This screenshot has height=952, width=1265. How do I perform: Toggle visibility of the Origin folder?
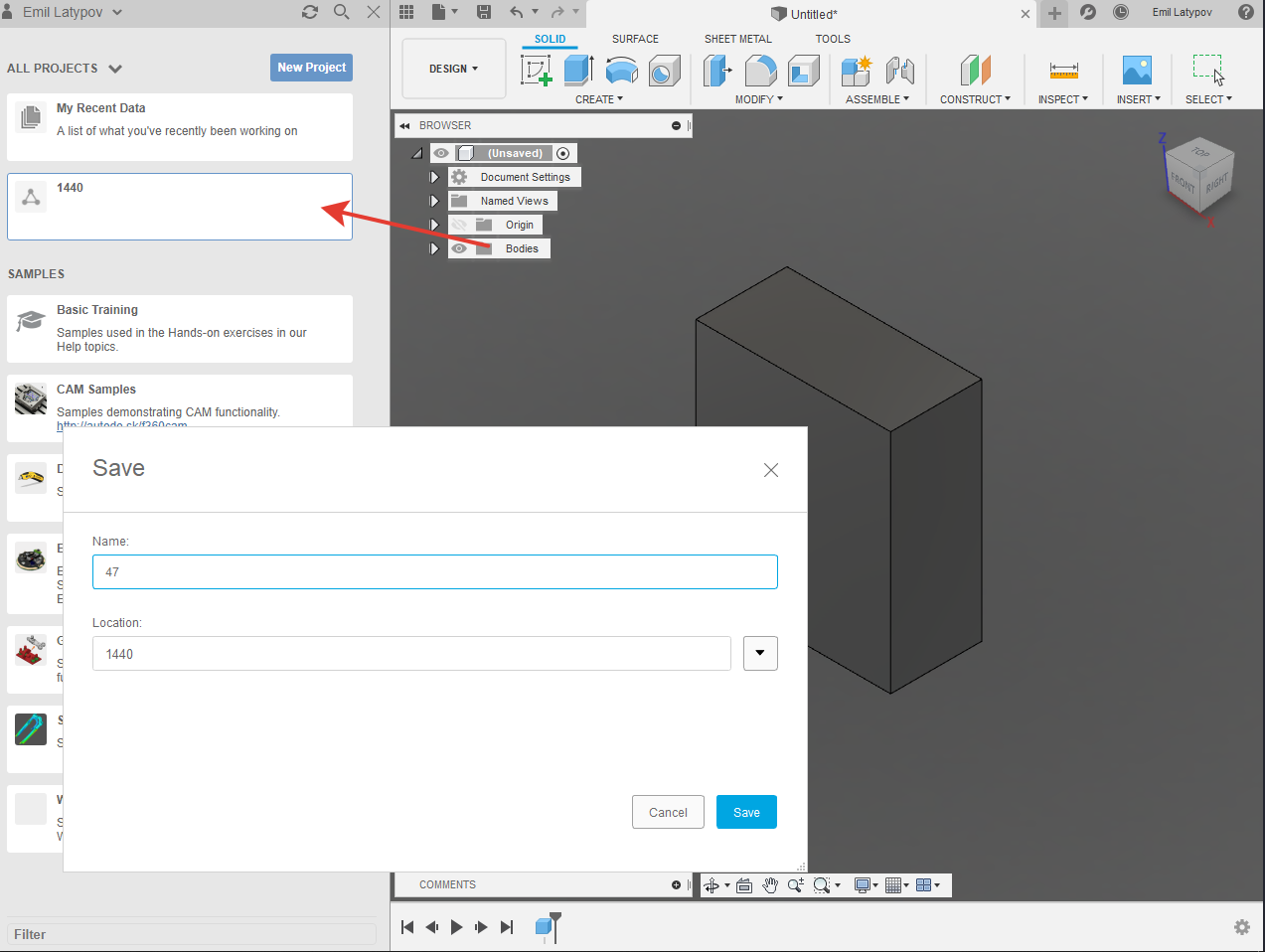coord(459,225)
